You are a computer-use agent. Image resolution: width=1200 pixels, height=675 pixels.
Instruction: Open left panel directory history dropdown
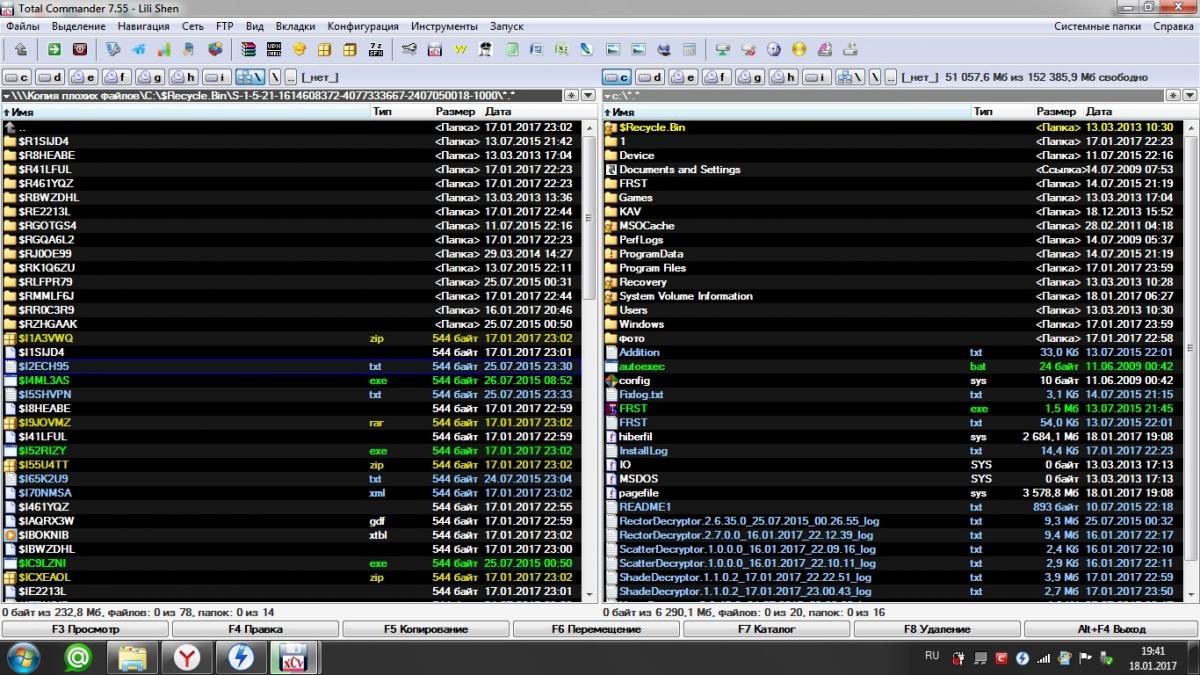[x=586, y=95]
